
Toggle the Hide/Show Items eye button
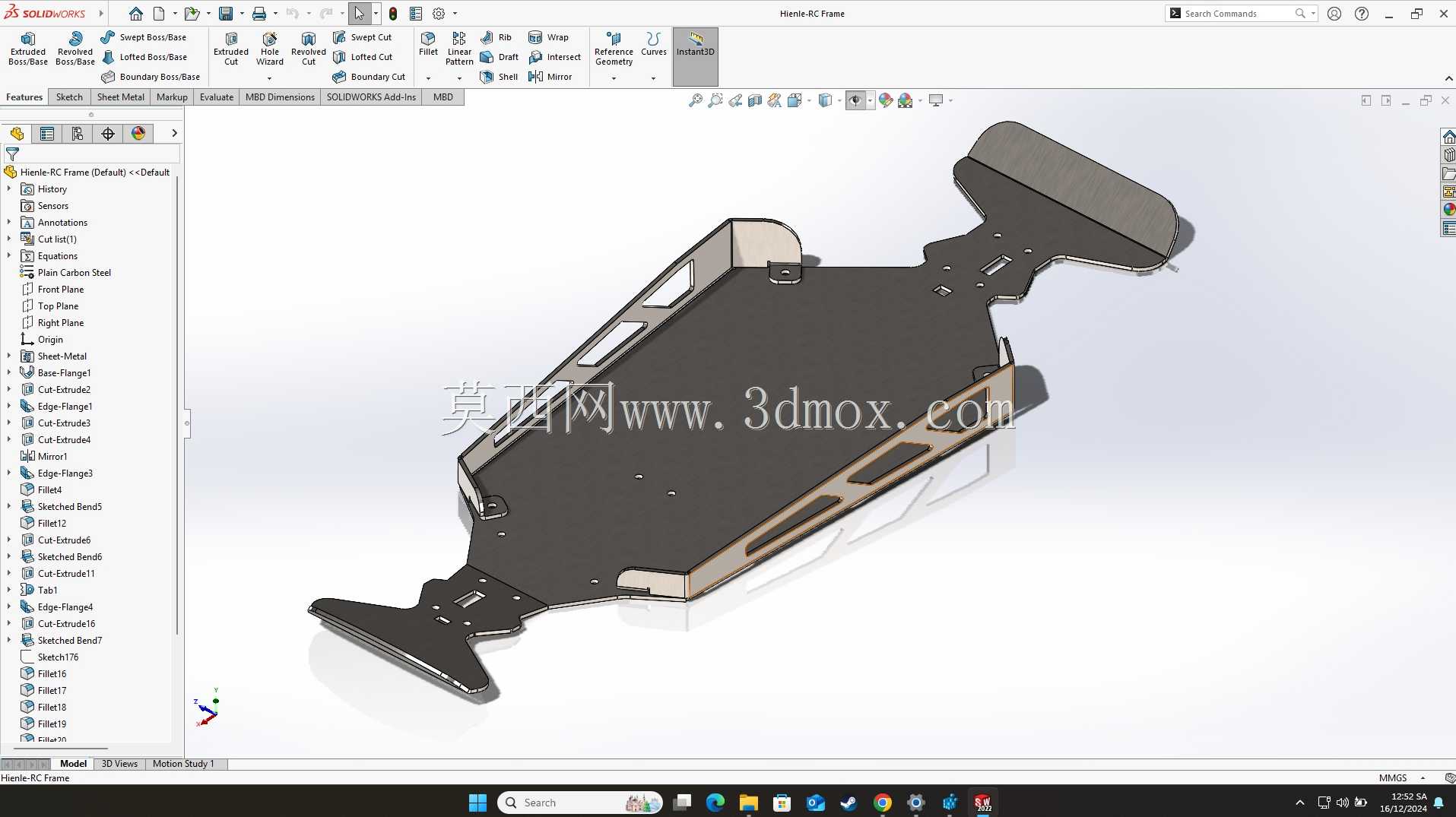coord(855,100)
